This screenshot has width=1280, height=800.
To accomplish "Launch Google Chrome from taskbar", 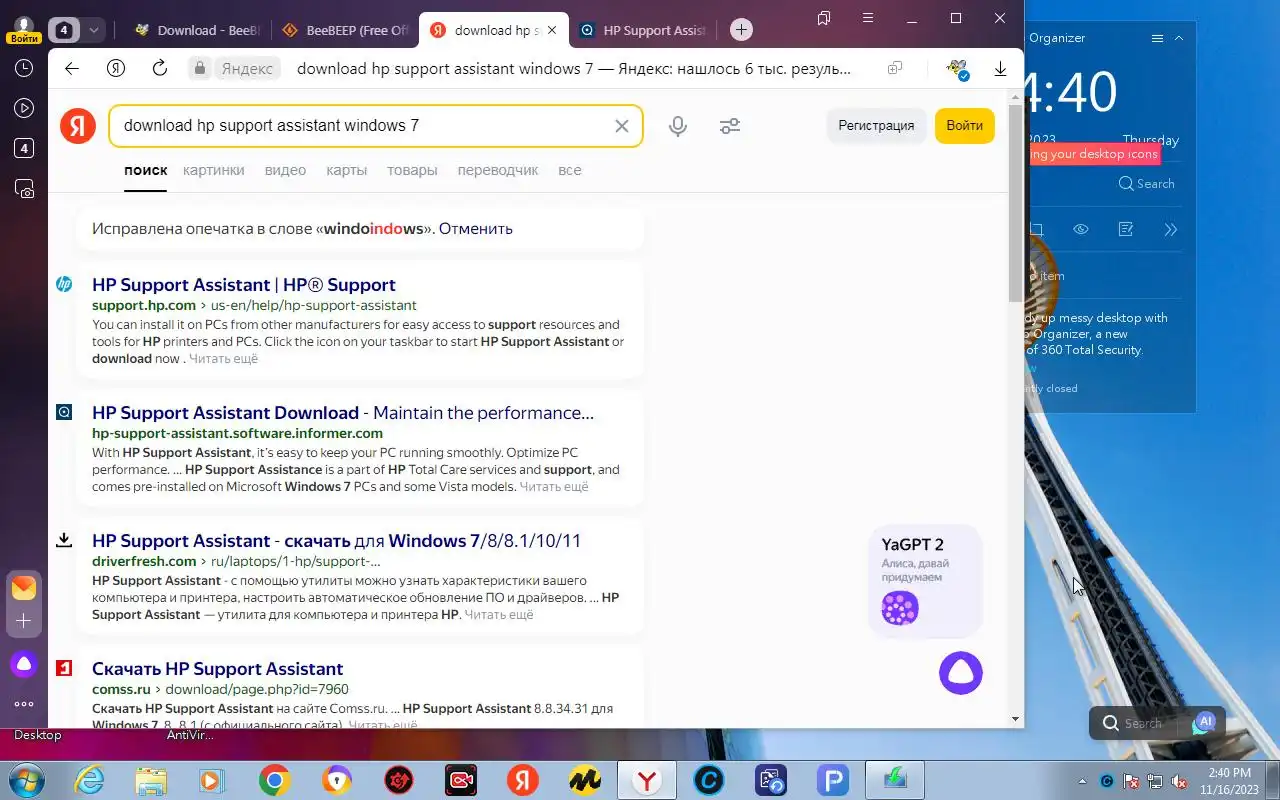I will point(275,780).
